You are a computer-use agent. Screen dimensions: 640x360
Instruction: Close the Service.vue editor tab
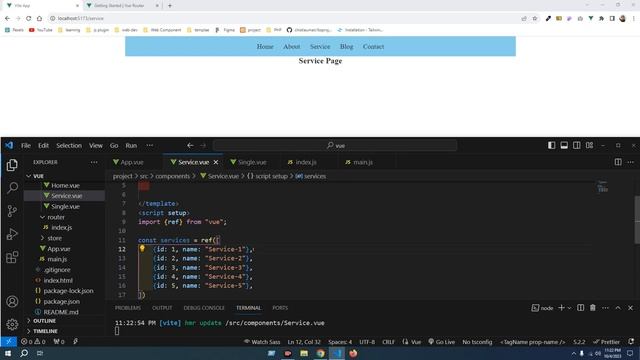click(x=216, y=162)
